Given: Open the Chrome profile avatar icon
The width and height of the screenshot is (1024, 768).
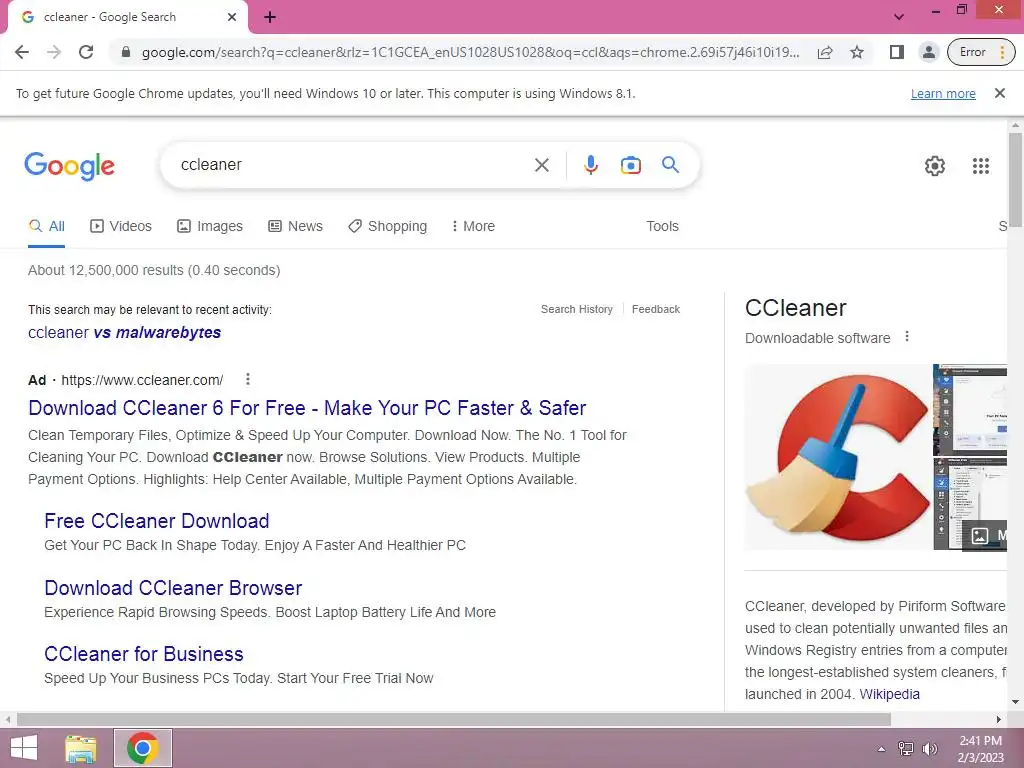Looking at the screenshot, I should (x=929, y=52).
